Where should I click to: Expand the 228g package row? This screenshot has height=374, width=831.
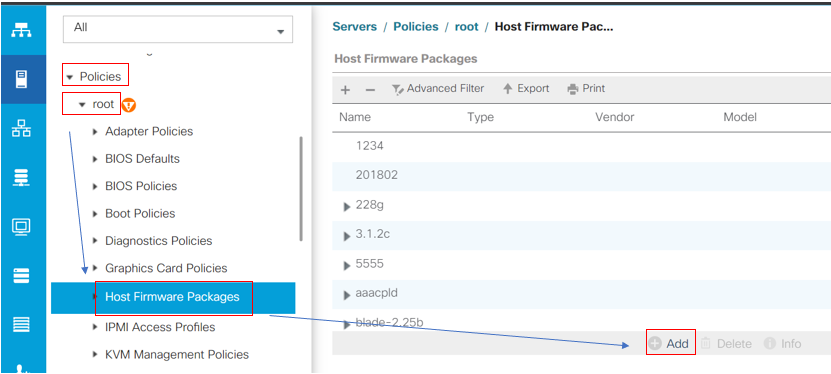point(347,207)
